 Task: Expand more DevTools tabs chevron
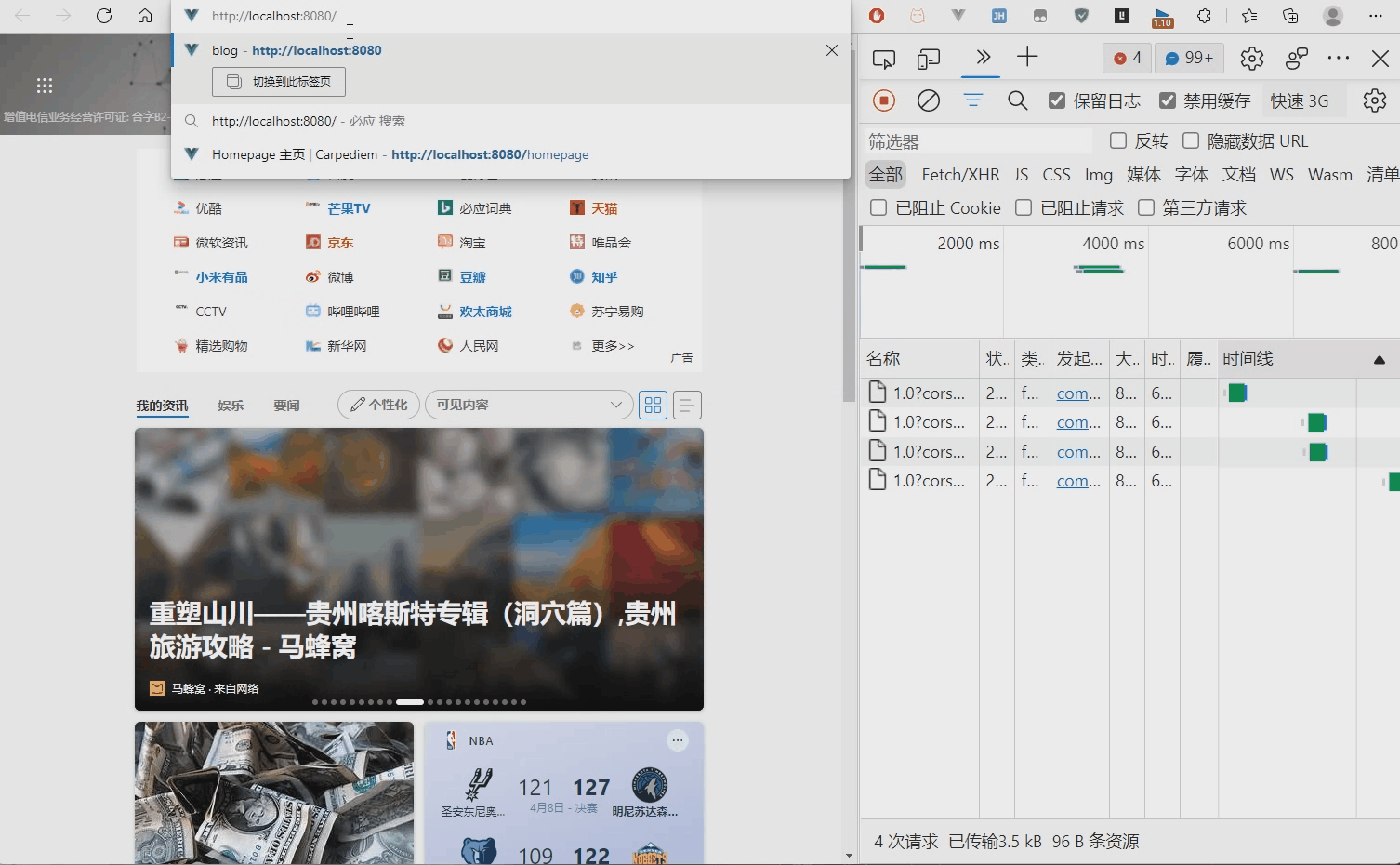(x=983, y=58)
